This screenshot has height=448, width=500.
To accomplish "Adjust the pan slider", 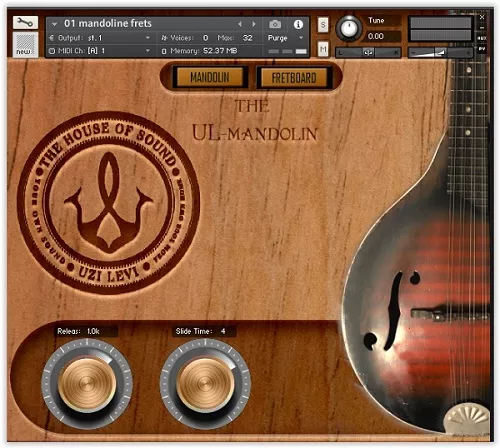I will [368, 52].
